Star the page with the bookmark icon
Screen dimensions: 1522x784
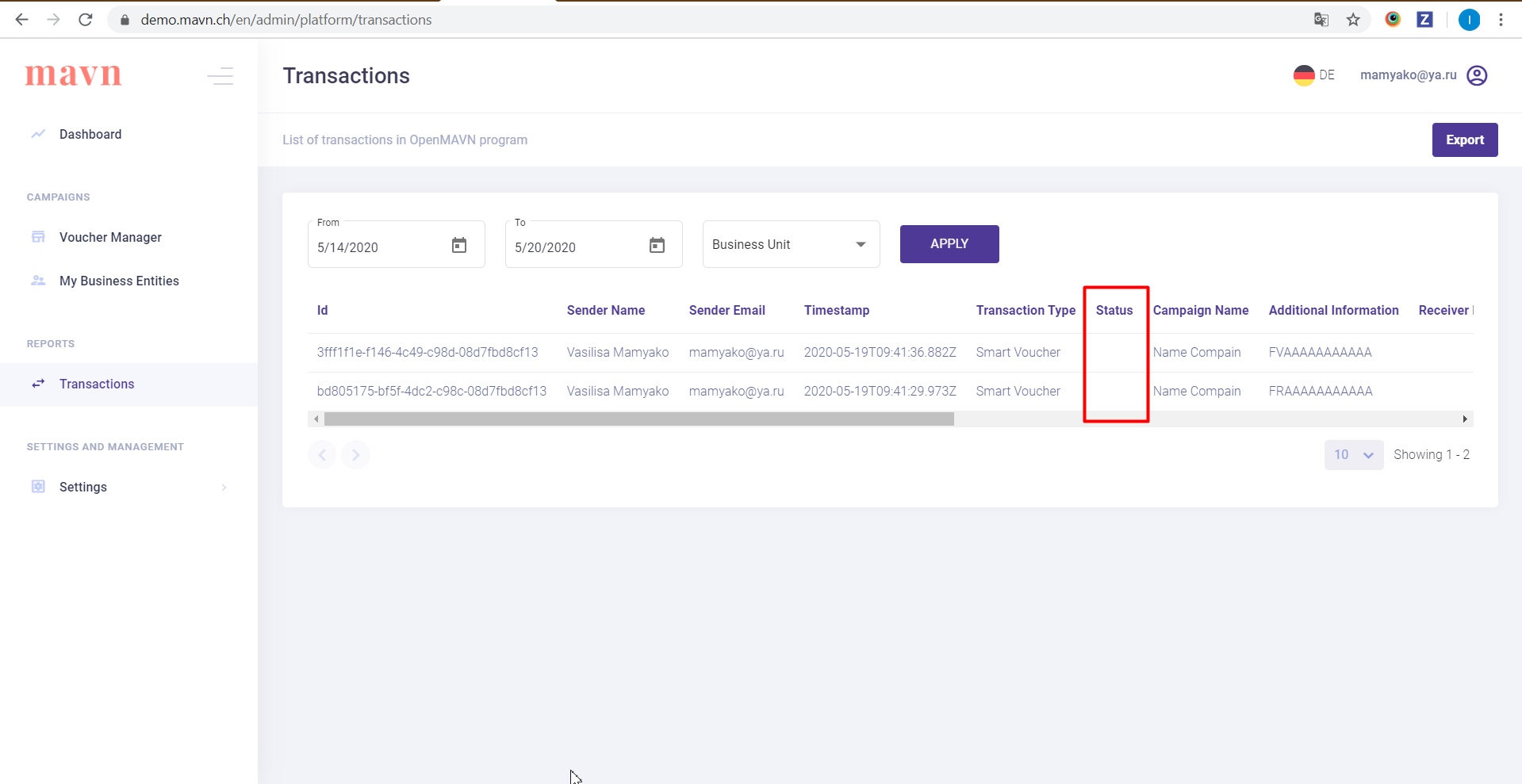pos(1353,19)
